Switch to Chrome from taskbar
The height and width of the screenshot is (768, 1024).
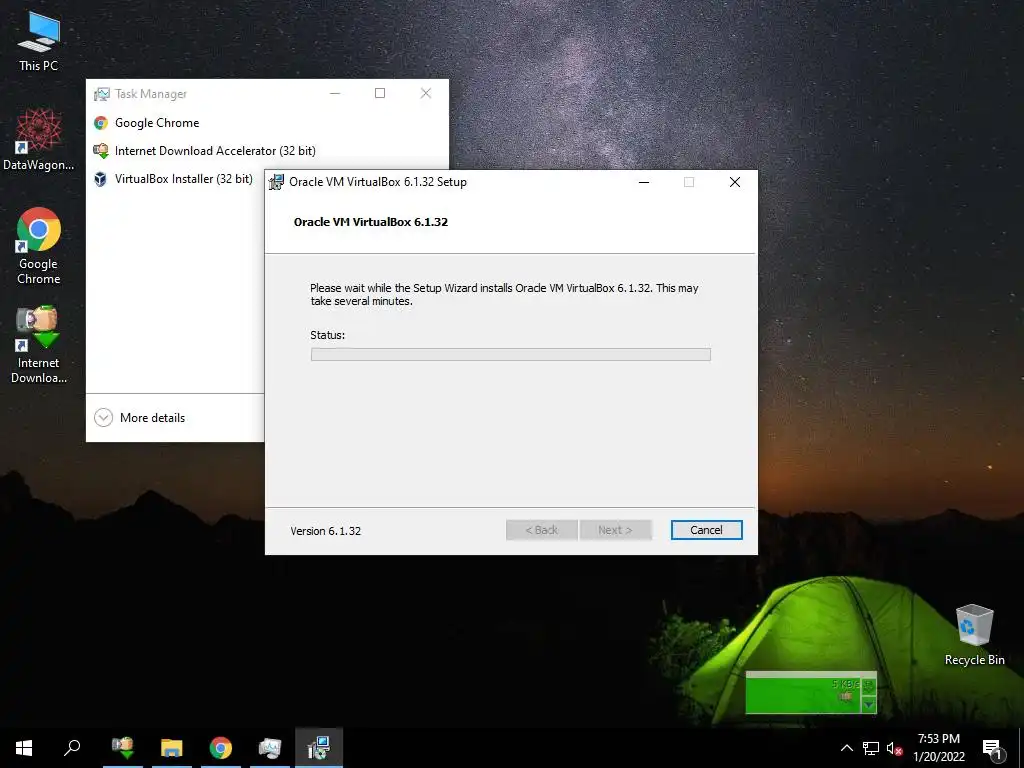(x=221, y=748)
